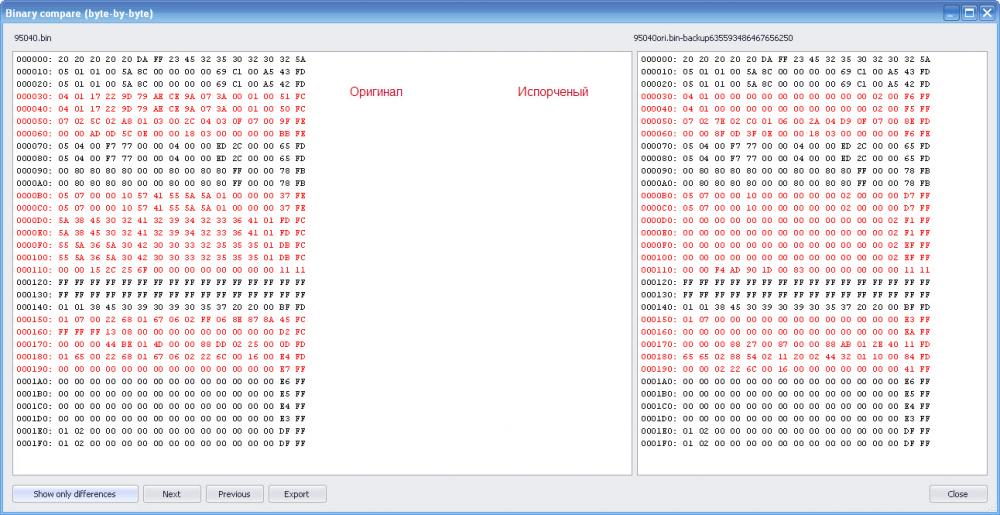Select row 000150 in the right hex pane

(785, 320)
